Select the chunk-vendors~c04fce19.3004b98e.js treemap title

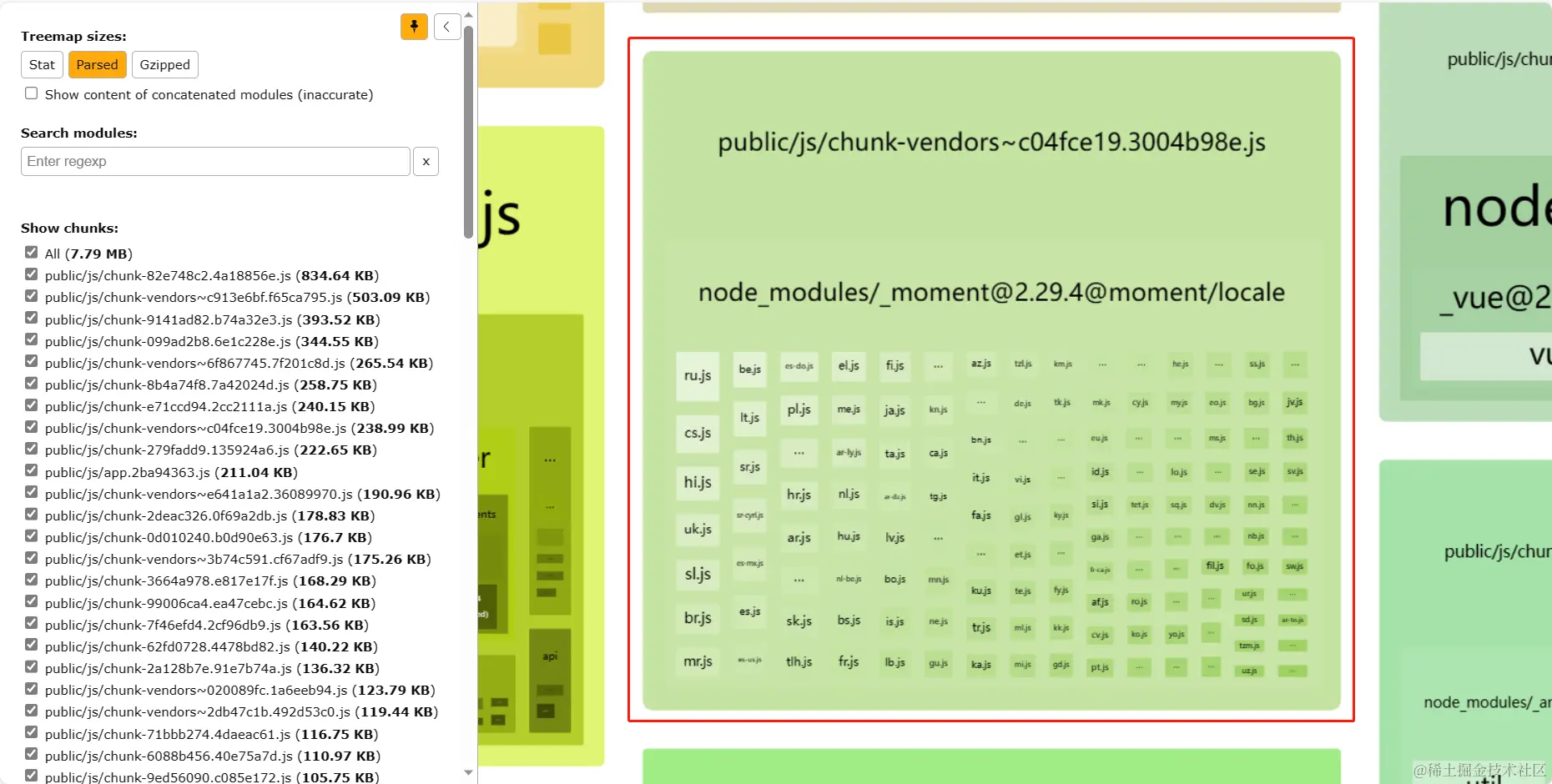[x=991, y=143]
